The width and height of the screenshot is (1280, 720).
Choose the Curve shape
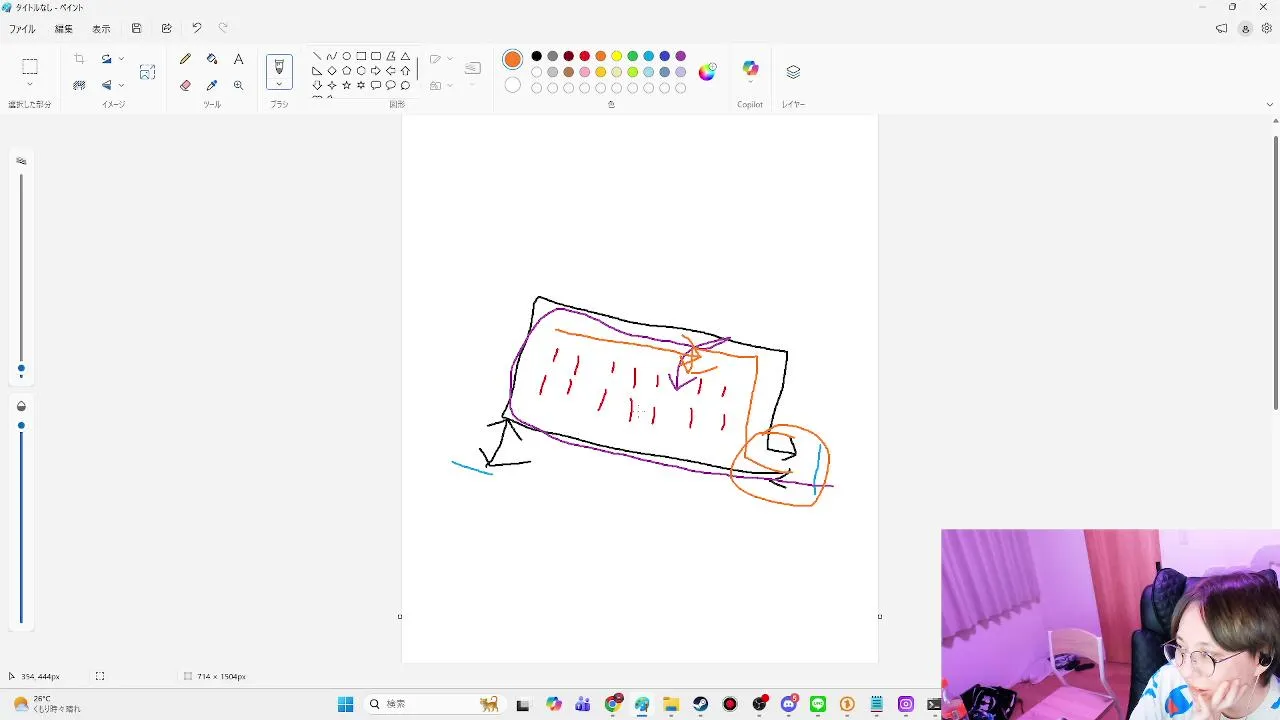point(332,56)
